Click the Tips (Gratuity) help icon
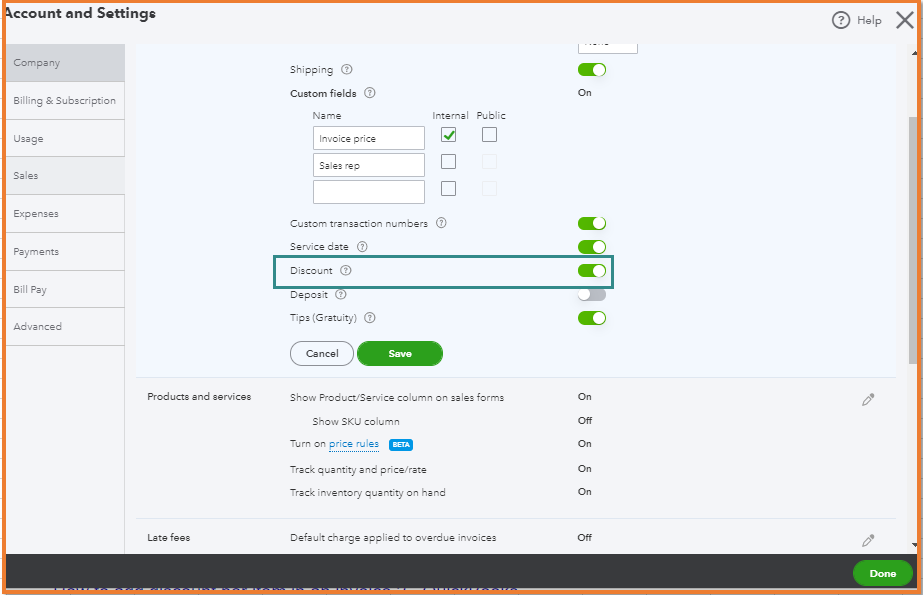923x595 pixels. (x=370, y=318)
